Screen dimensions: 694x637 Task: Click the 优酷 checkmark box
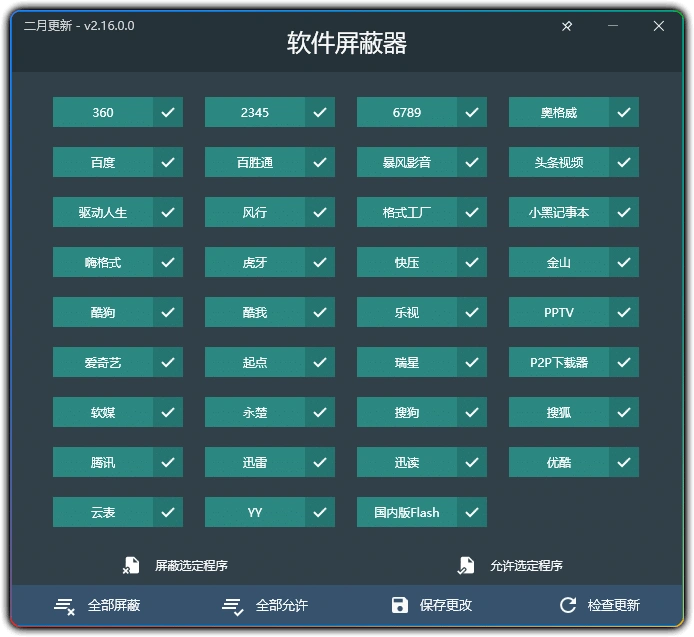[x=624, y=463]
